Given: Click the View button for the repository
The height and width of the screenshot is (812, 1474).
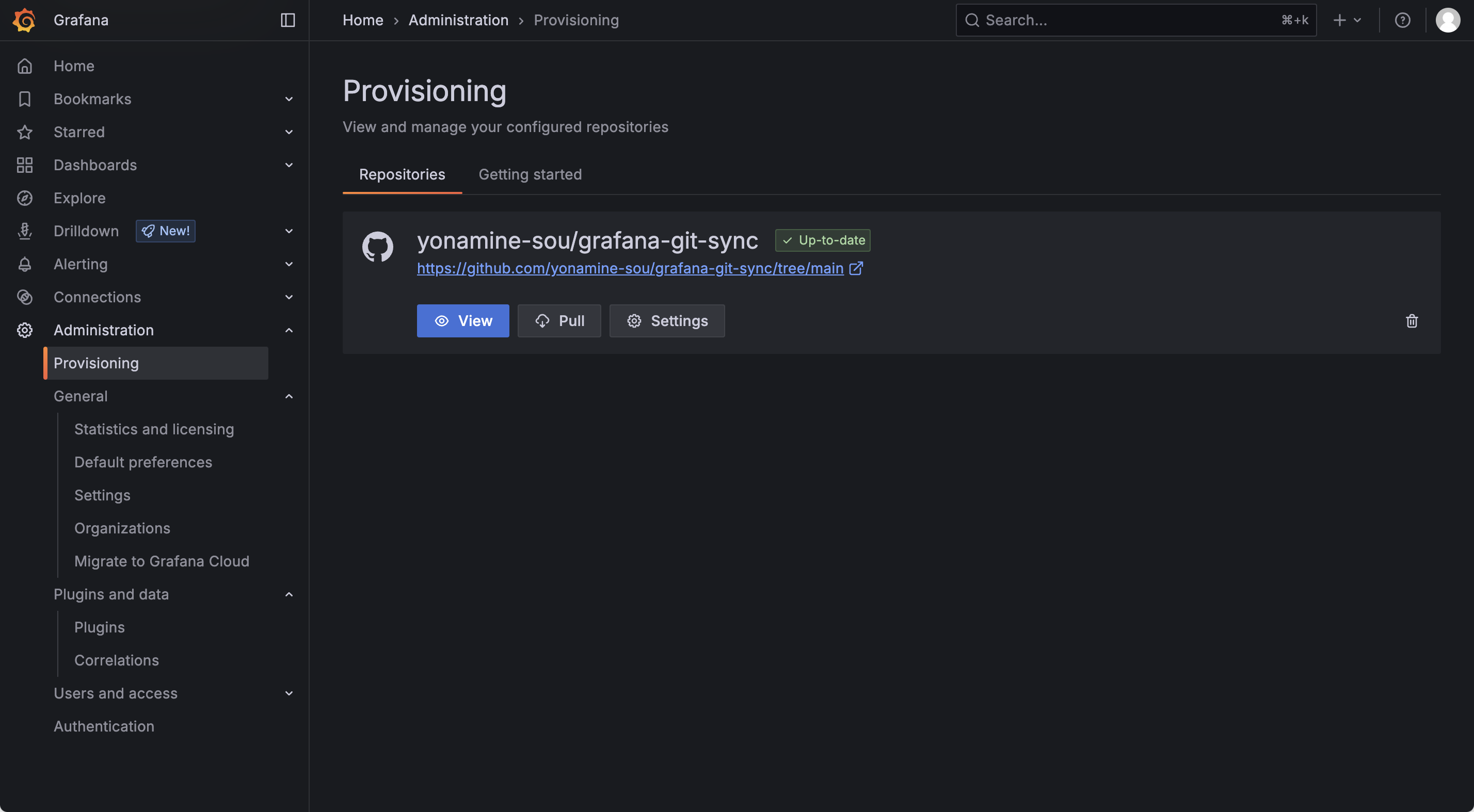Looking at the screenshot, I should (x=462, y=321).
